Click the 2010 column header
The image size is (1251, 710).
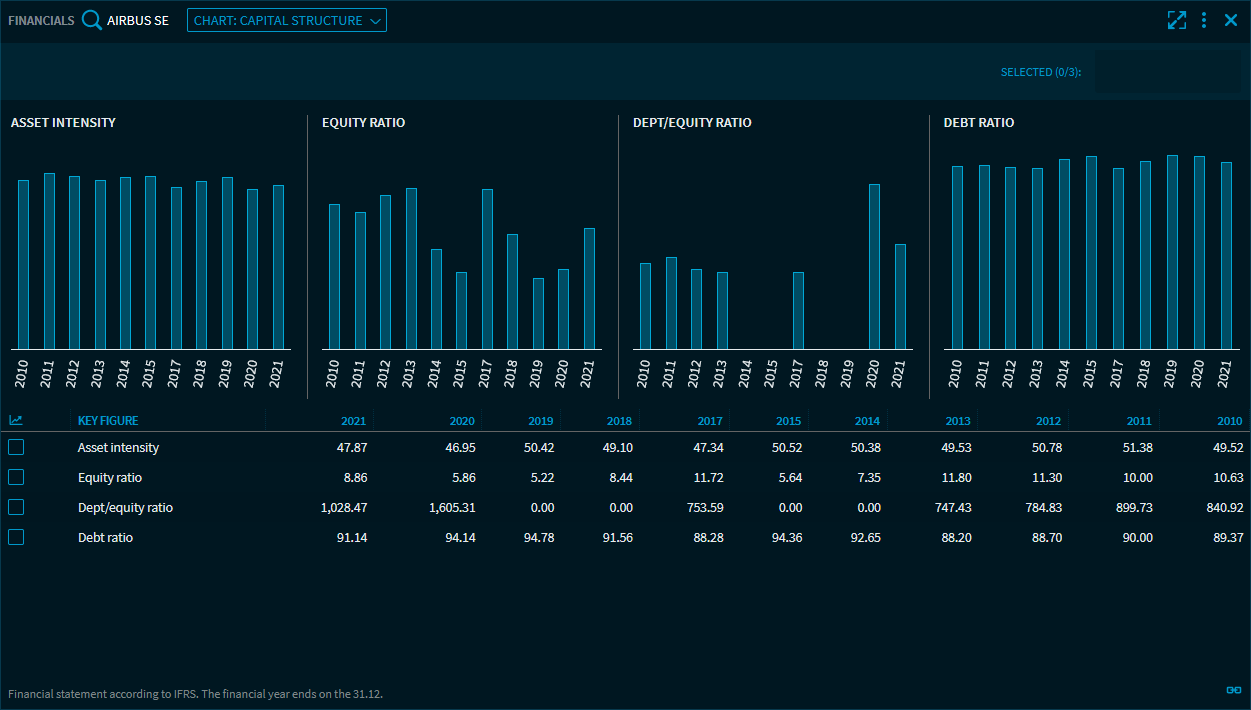pyautogui.click(x=1229, y=421)
